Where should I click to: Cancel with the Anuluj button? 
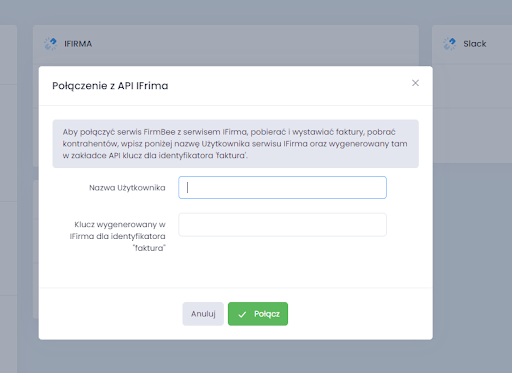coord(203,314)
